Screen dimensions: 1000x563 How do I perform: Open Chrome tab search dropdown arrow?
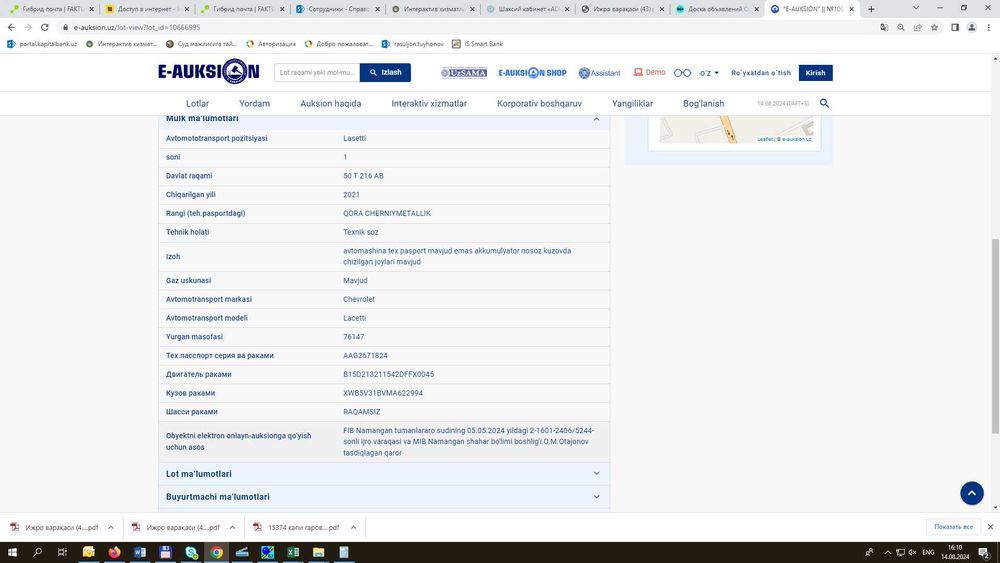click(x=916, y=8)
